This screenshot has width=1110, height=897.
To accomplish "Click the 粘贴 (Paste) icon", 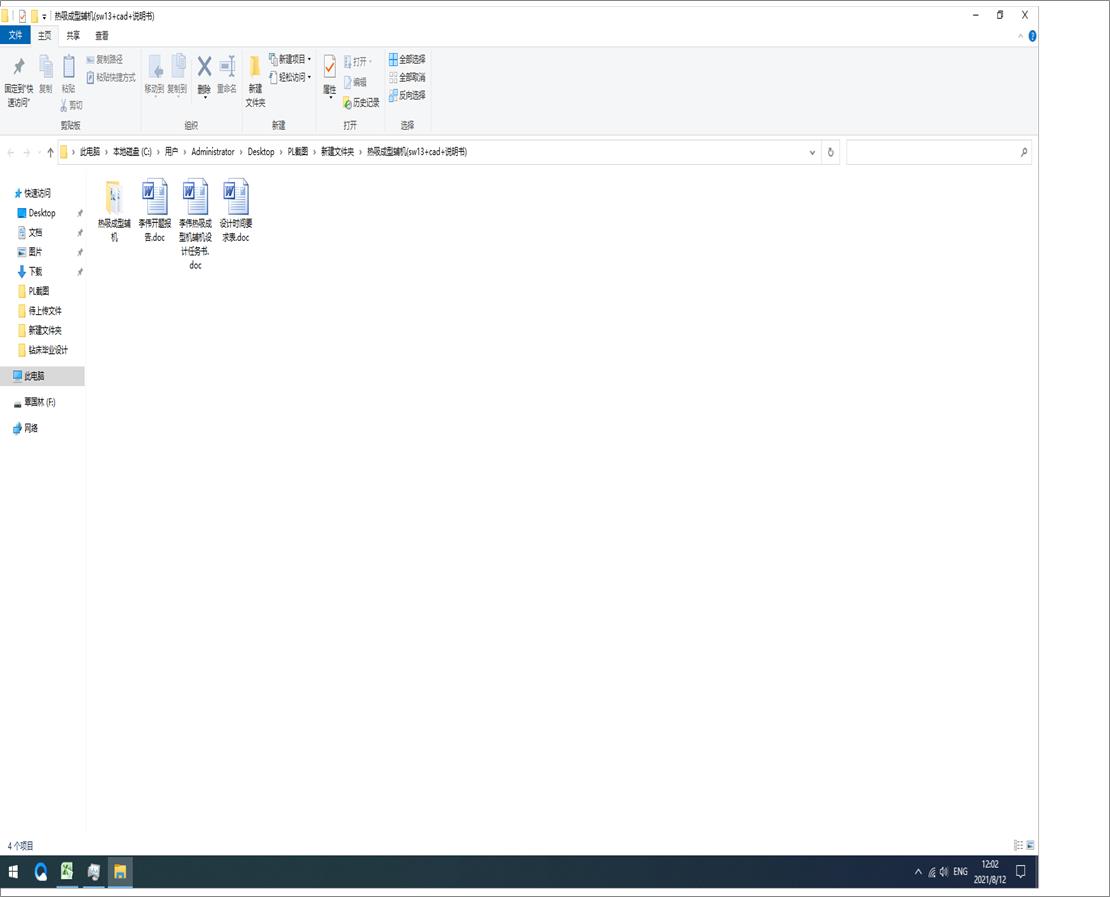I will [67, 72].
